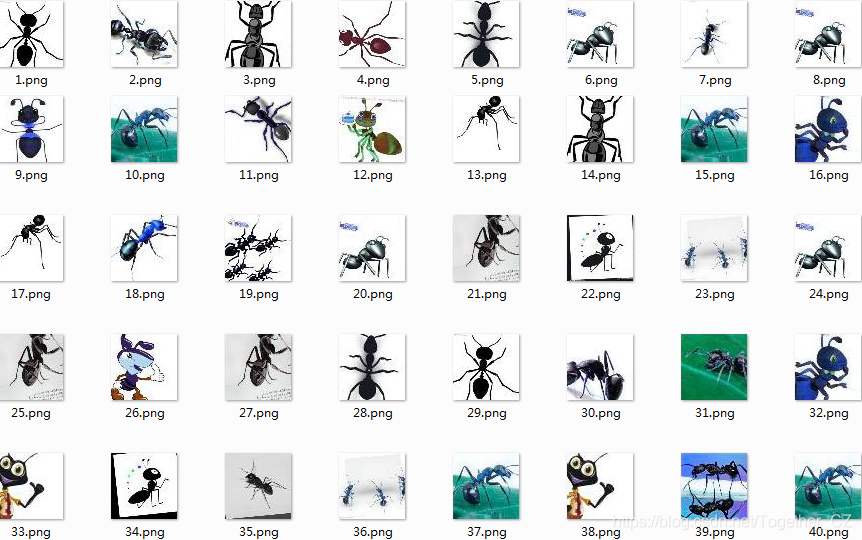Choose the 21.png thumbnail
The image size is (862, 540).
pos(486,248)
